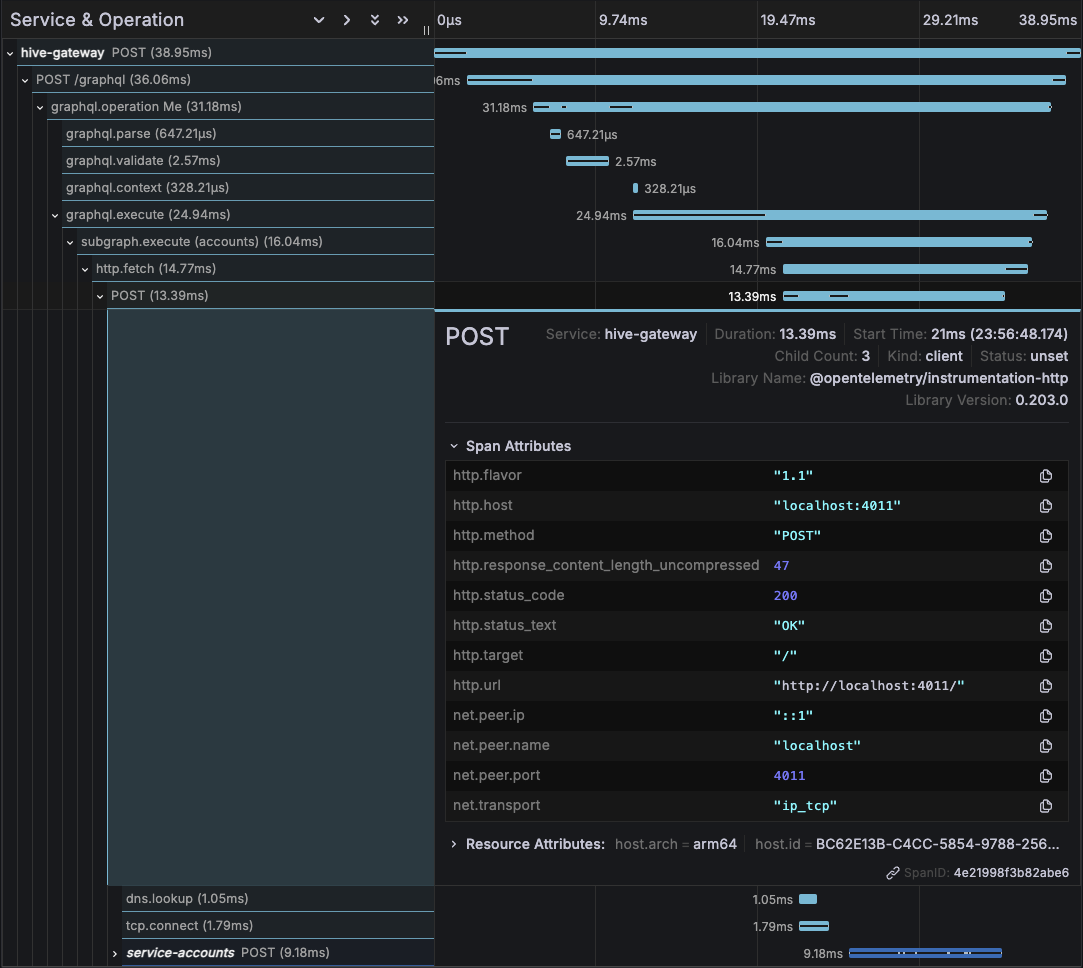The image size is (1083, 968).
Task: Collapse the Span Attributes section
Action: click(x=455, y=445)
